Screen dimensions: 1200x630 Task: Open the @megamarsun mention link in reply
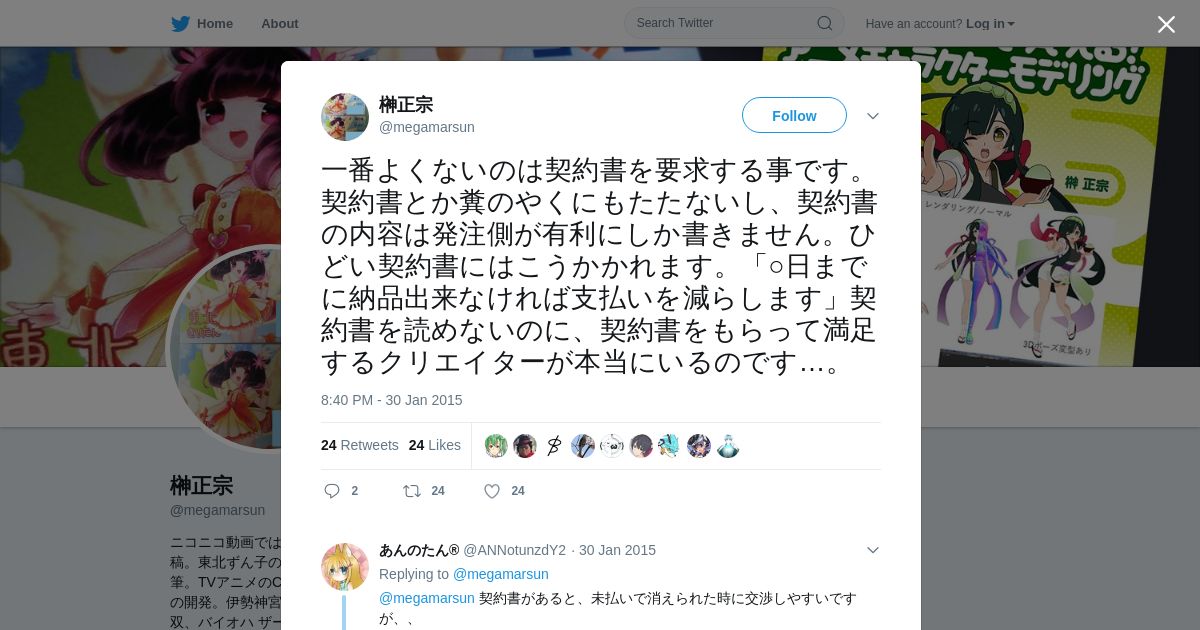click(x=427, y=598)
